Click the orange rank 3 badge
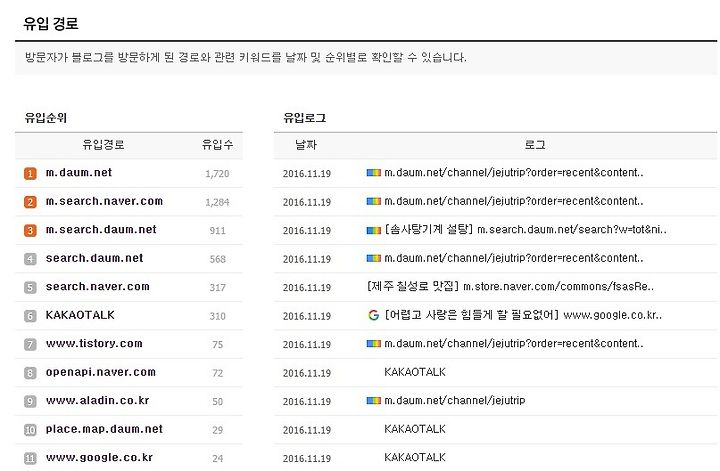Image resolution: width=720 pixels, height=471 pixels. pyautogui.click(x=30, y=230)
